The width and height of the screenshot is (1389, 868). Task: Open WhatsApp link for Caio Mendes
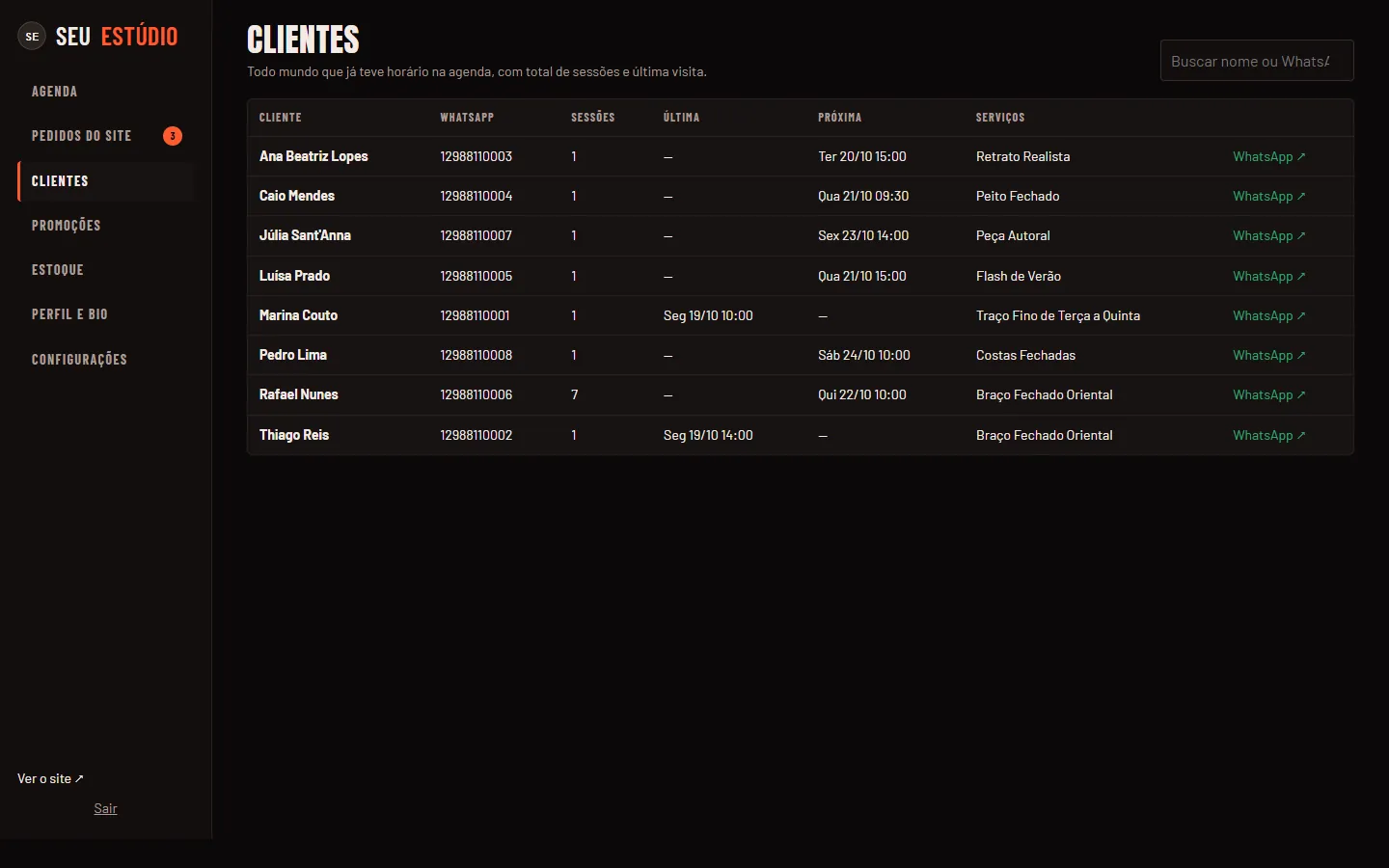click(x=1268, y=196)
